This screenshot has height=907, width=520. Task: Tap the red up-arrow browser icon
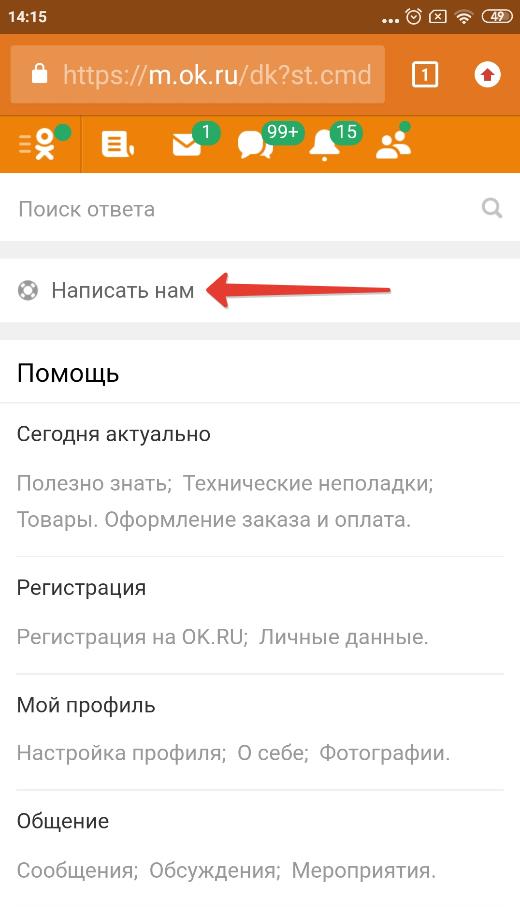487,75
